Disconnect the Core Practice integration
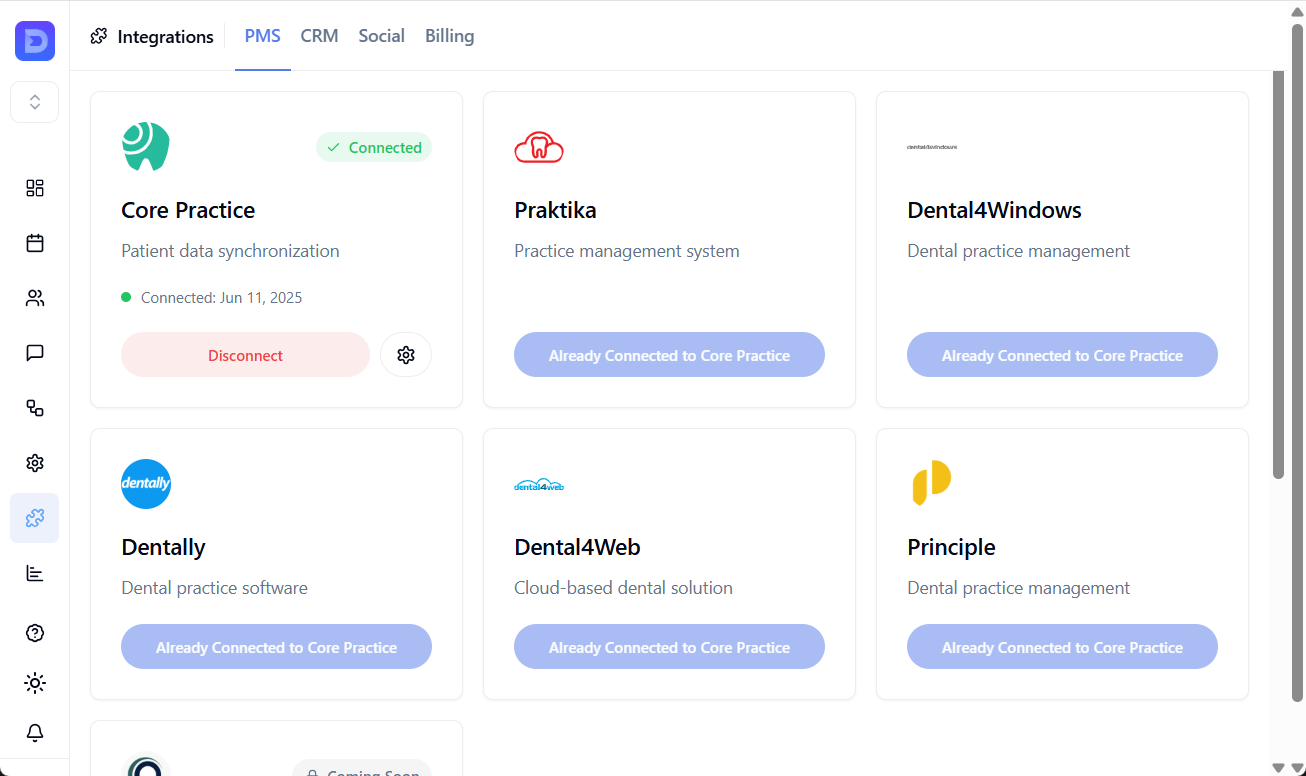The width and height of the screenshot is (1306, 776). pyautogui.click(x=245, y=354)
